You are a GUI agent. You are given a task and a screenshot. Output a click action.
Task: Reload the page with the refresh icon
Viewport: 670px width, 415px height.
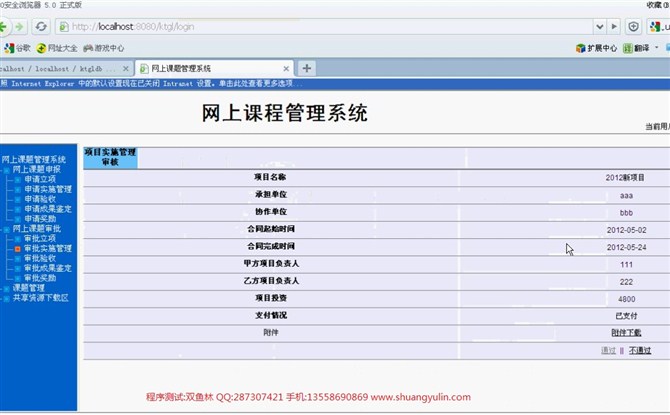click(41, 27)
